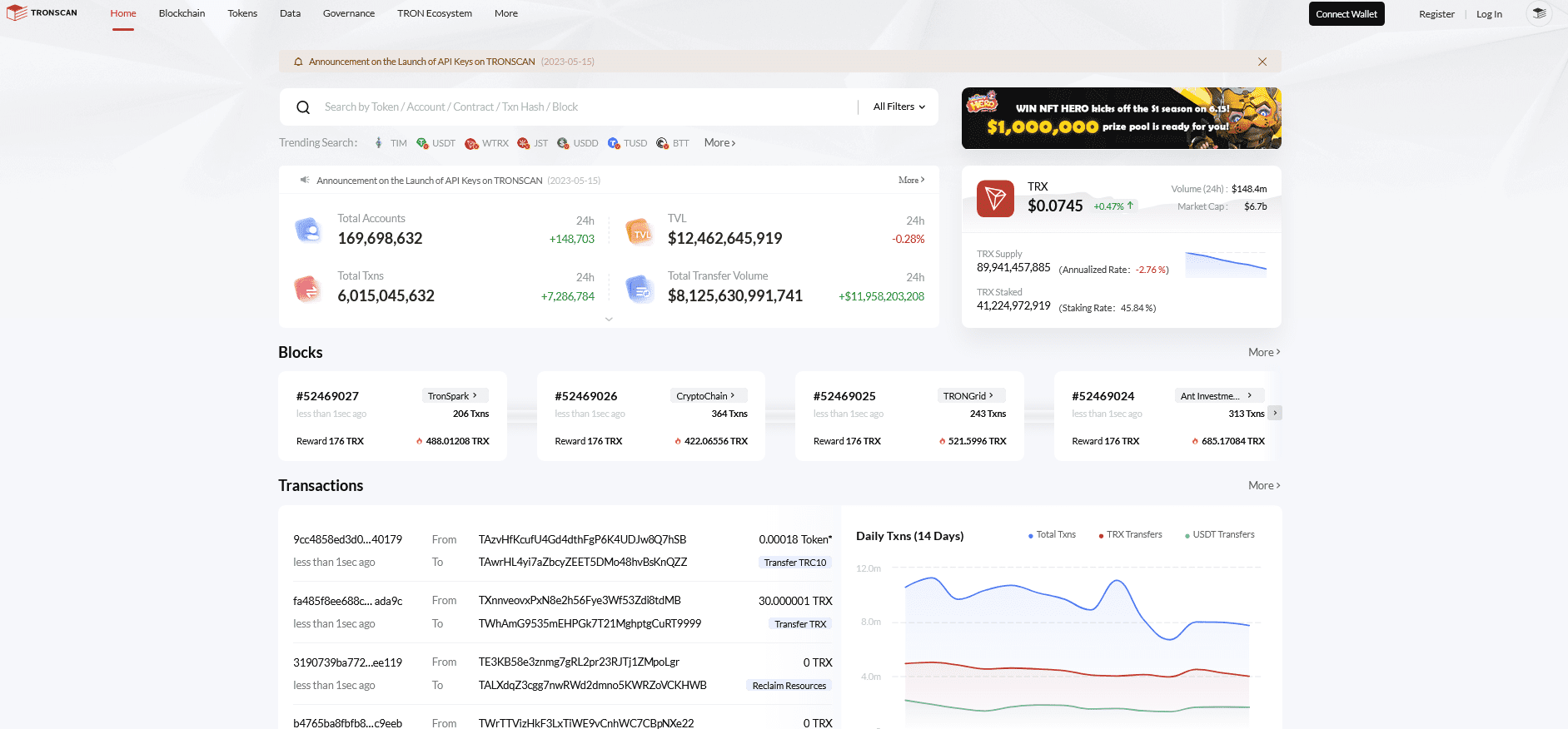The height and width of the screenshot is (729, 1568).
Task: Open TronSpark producer tag
Action: pos(454,396)
